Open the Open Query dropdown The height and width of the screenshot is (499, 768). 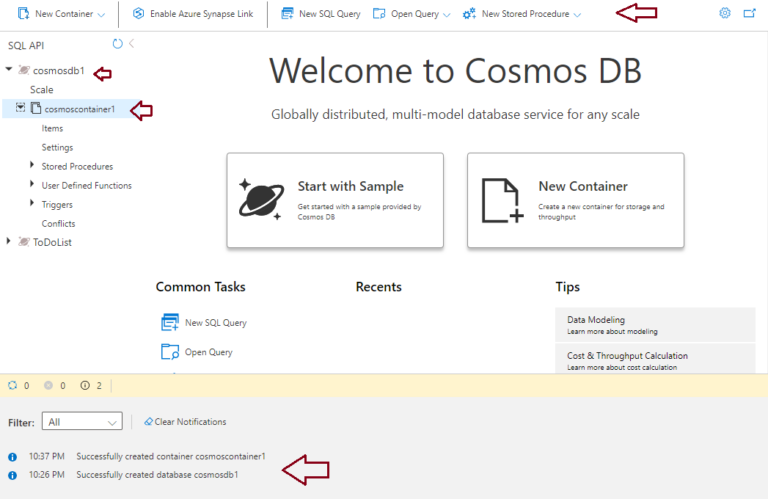tap(445, 15)
